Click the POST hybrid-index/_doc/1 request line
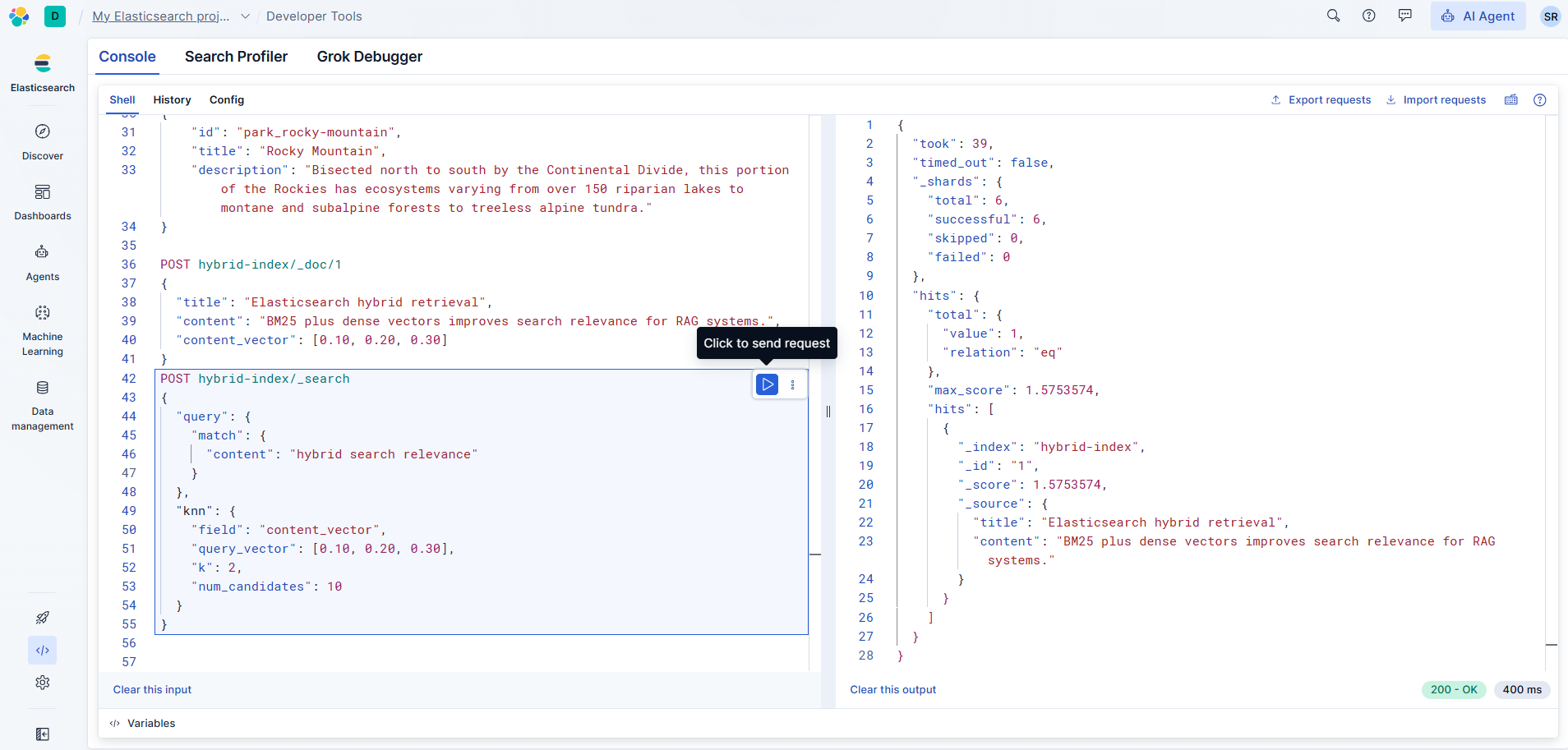 (251, 265)
